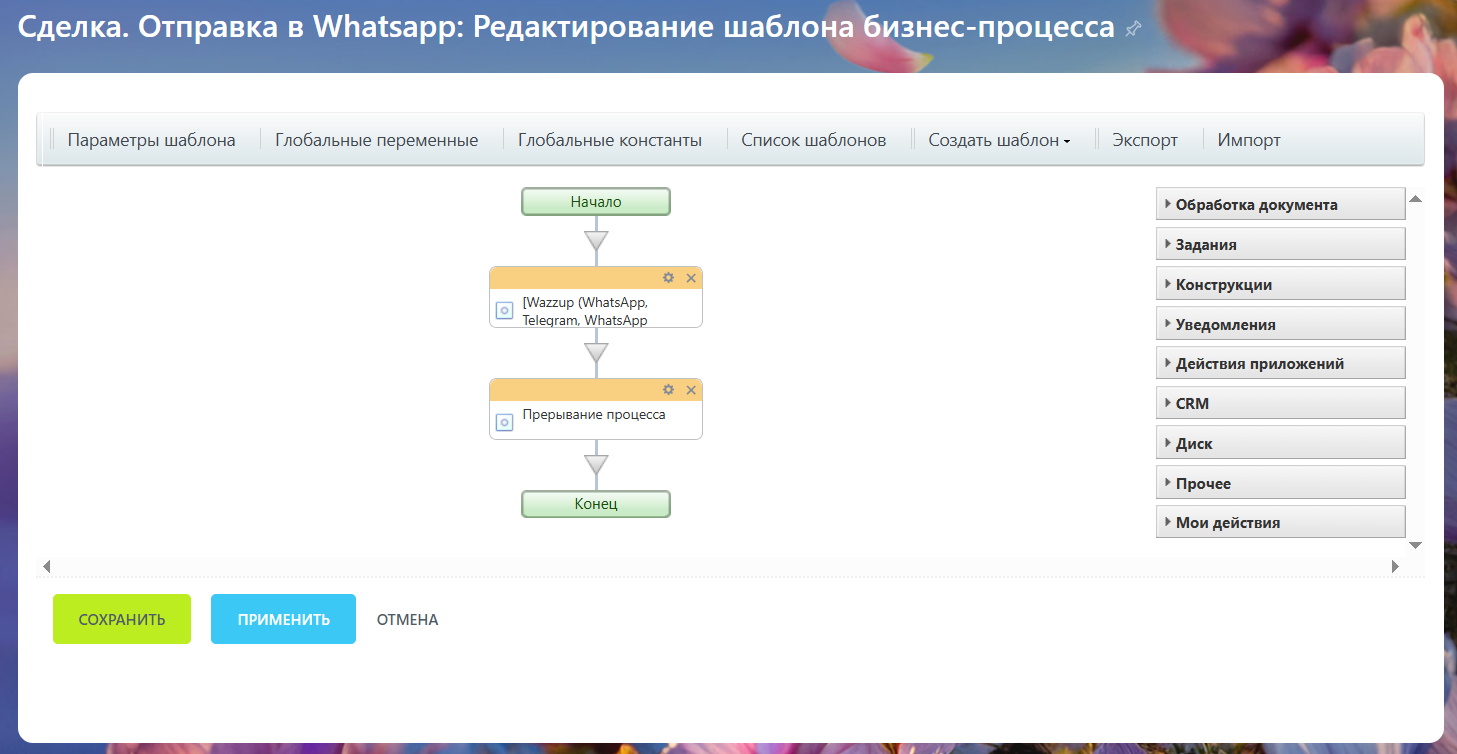This screenshot has width=1457, height=754.
Task: Select the Конец node
Action: 596,504
